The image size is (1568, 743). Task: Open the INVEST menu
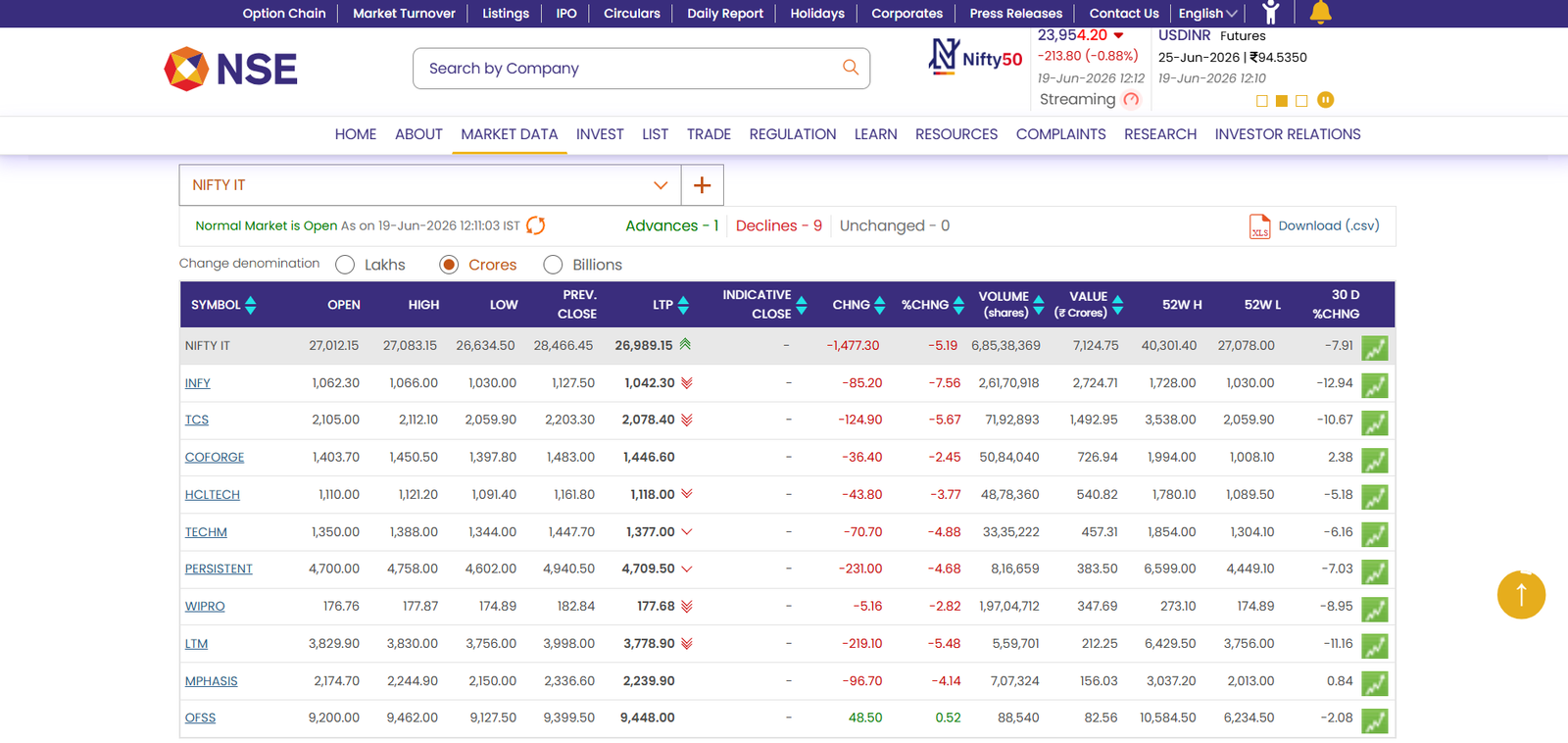(x=600, y=134)
